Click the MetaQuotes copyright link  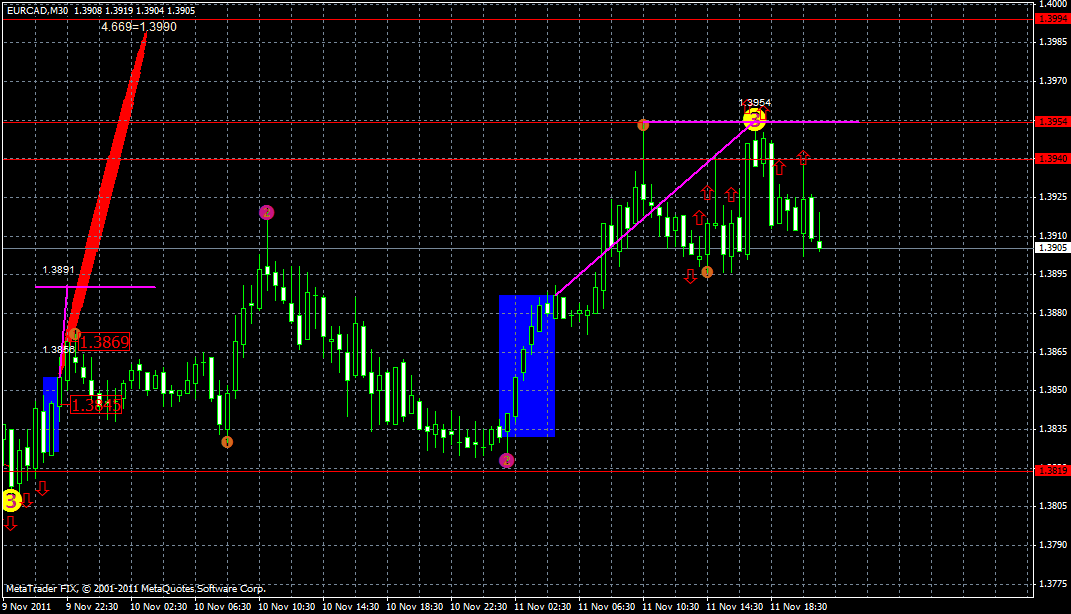tap(135, 589)
